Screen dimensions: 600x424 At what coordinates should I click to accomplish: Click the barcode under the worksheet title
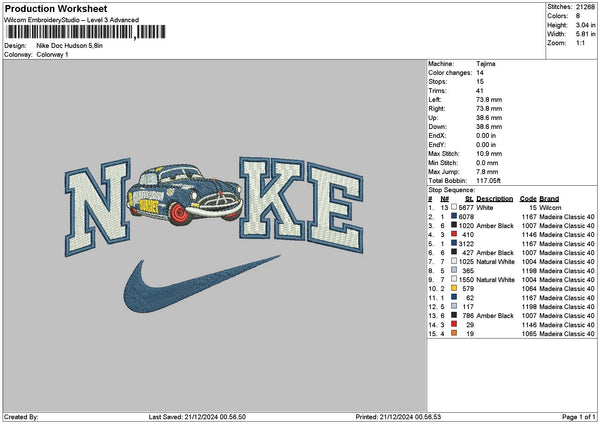(86, 32)
